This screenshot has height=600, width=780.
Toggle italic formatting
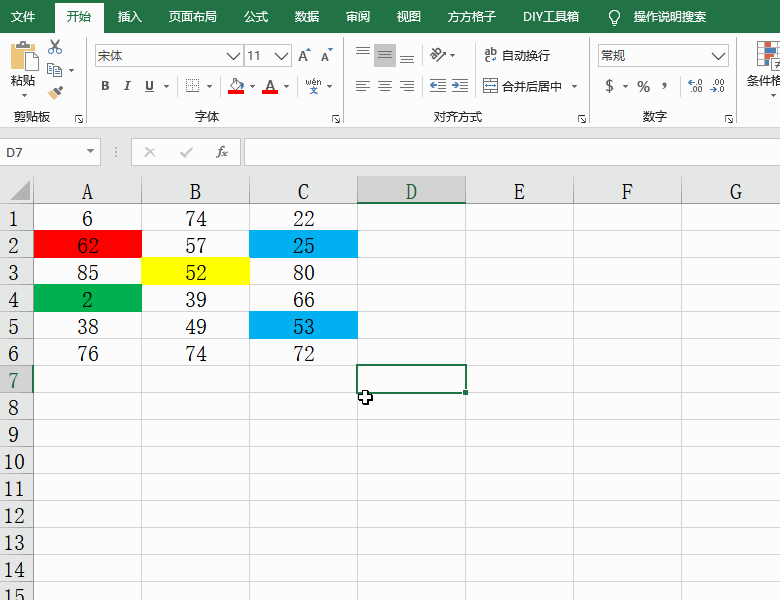[x=128, y=86]
